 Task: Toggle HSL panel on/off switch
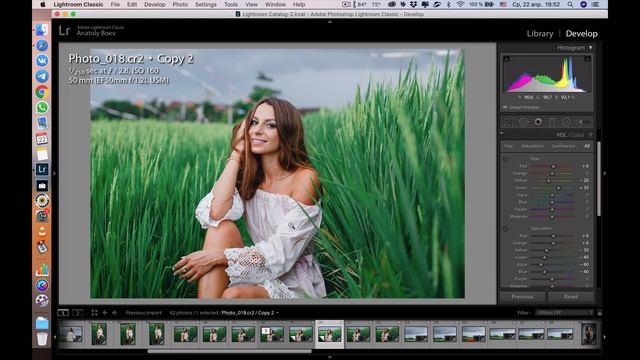pos(502,133)
